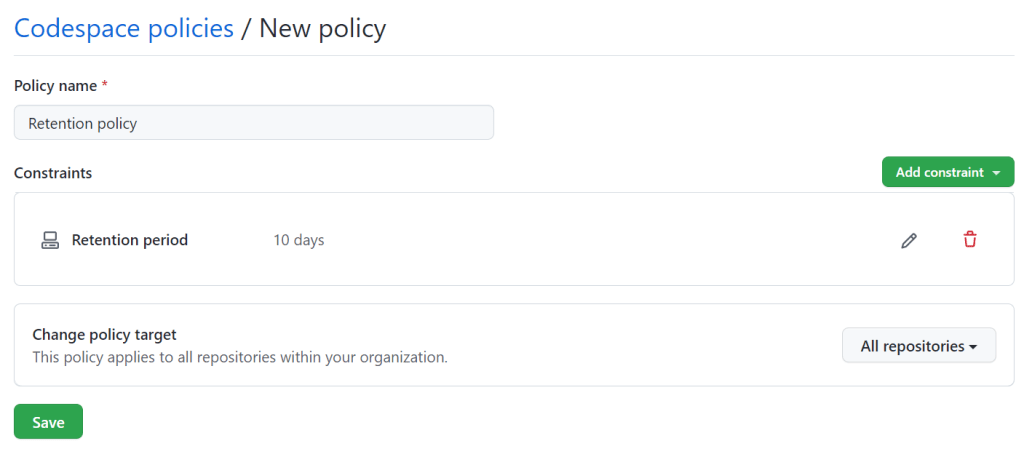Click the 10 days retention value
The image size is (1024, 457).
pyautogui.click(x=298, y=240)
